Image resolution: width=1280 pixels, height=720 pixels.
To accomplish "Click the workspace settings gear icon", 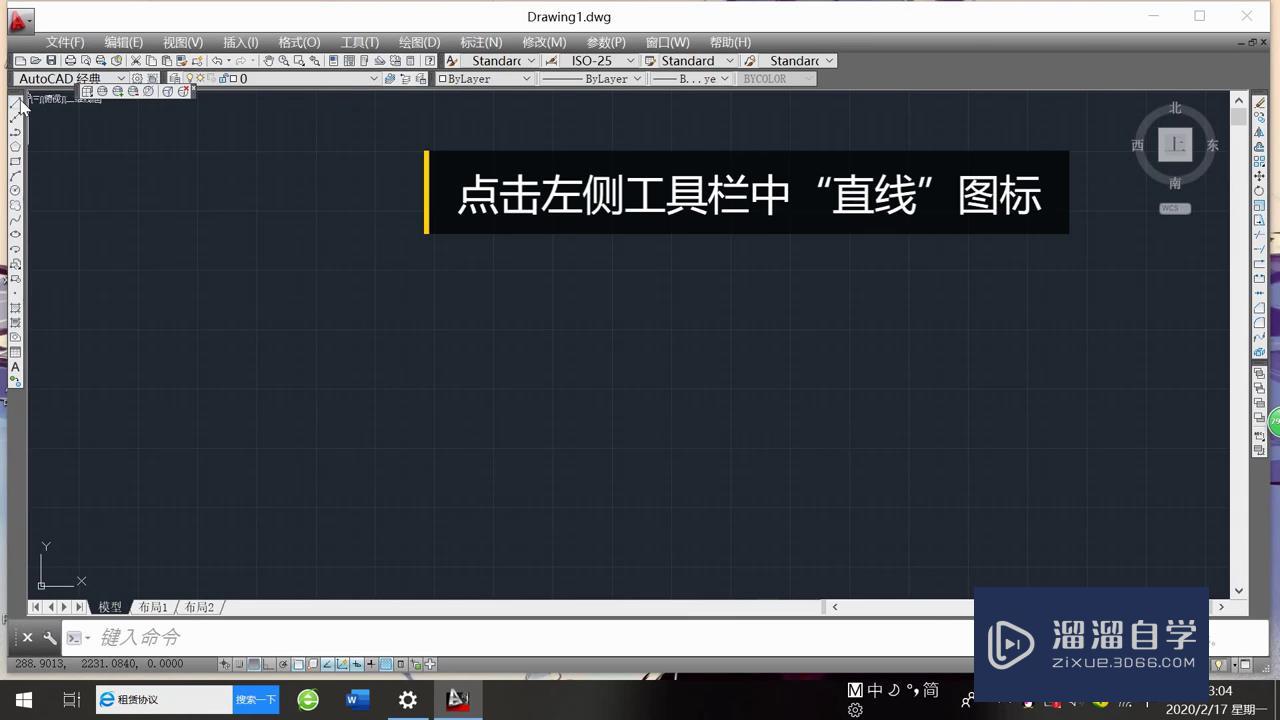I will 137,78.
